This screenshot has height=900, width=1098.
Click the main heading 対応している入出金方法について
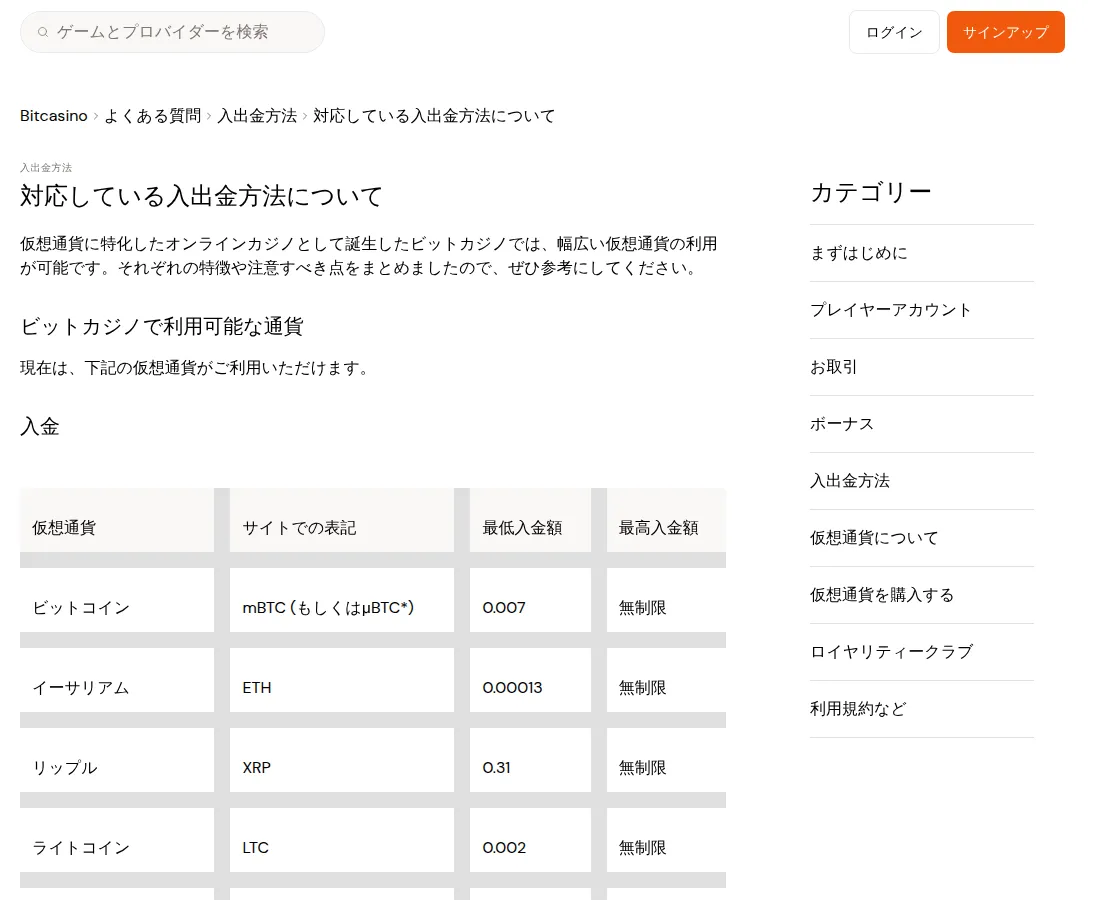[201, 196]
